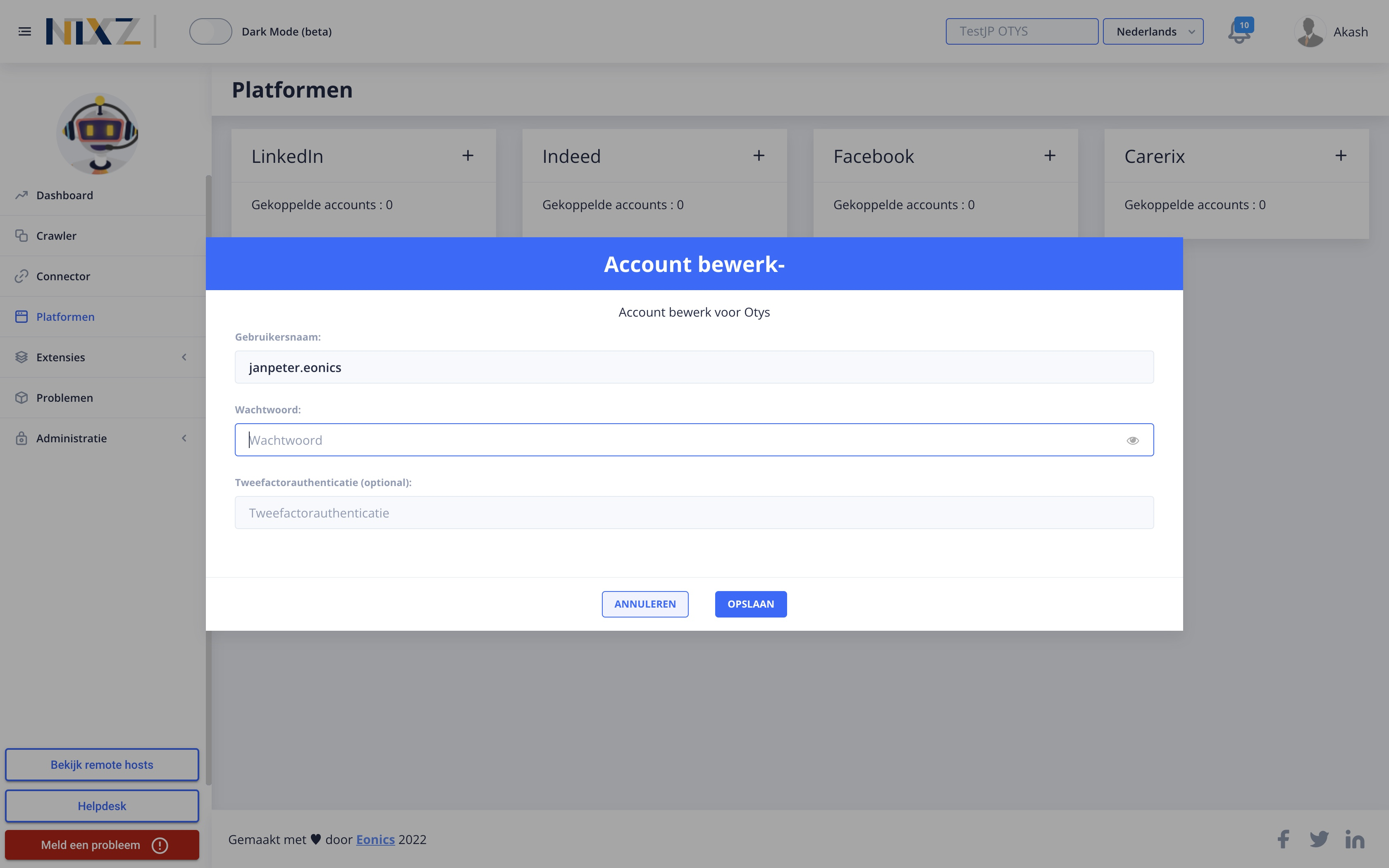Open the hamburger menu icon
Image resolution: width=1389 pixels, height=868 pixels.
(x=25, y=31)
